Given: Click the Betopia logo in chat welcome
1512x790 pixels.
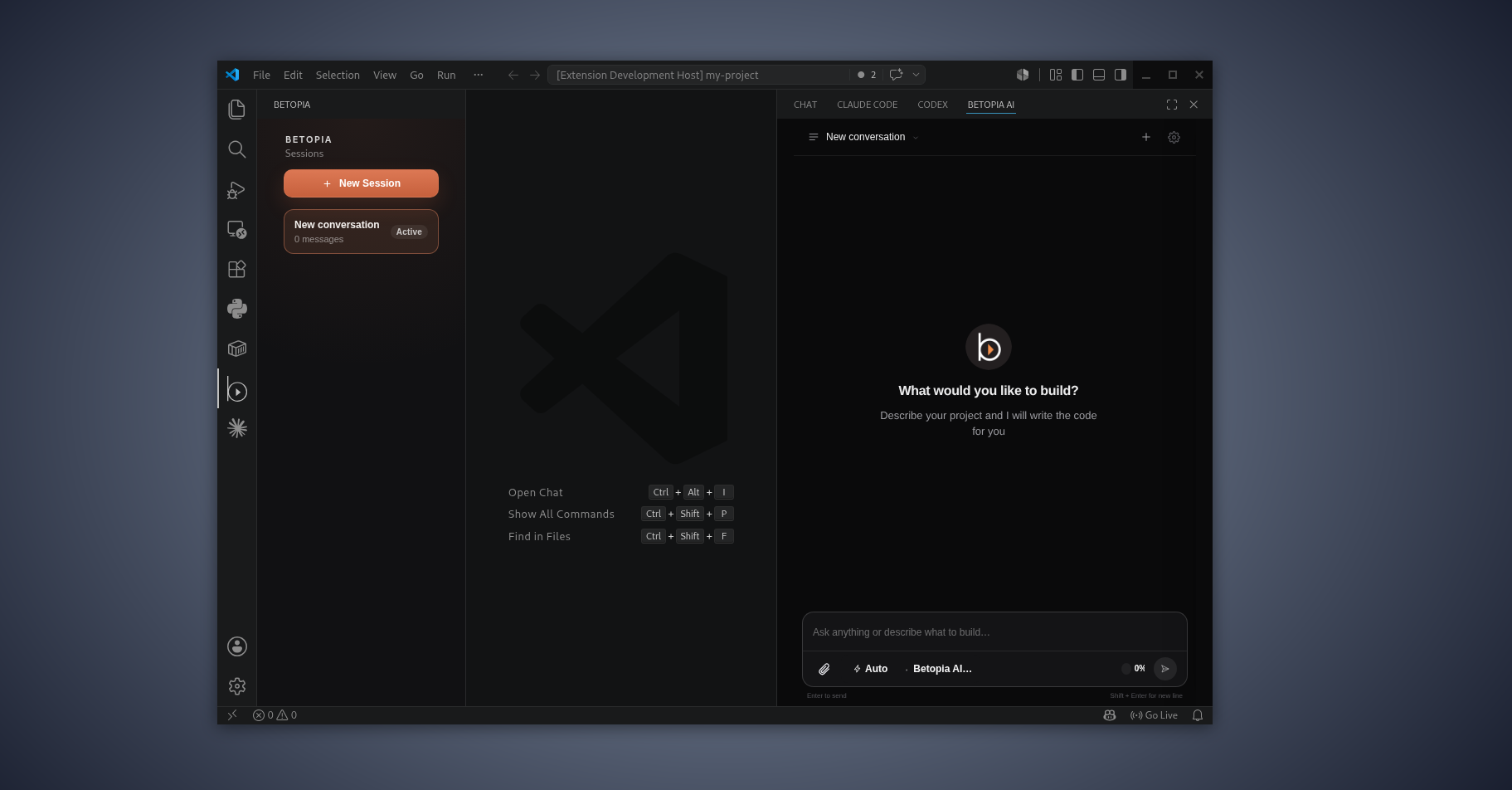Looking at the screenshot, I should [x=989, y=347].
